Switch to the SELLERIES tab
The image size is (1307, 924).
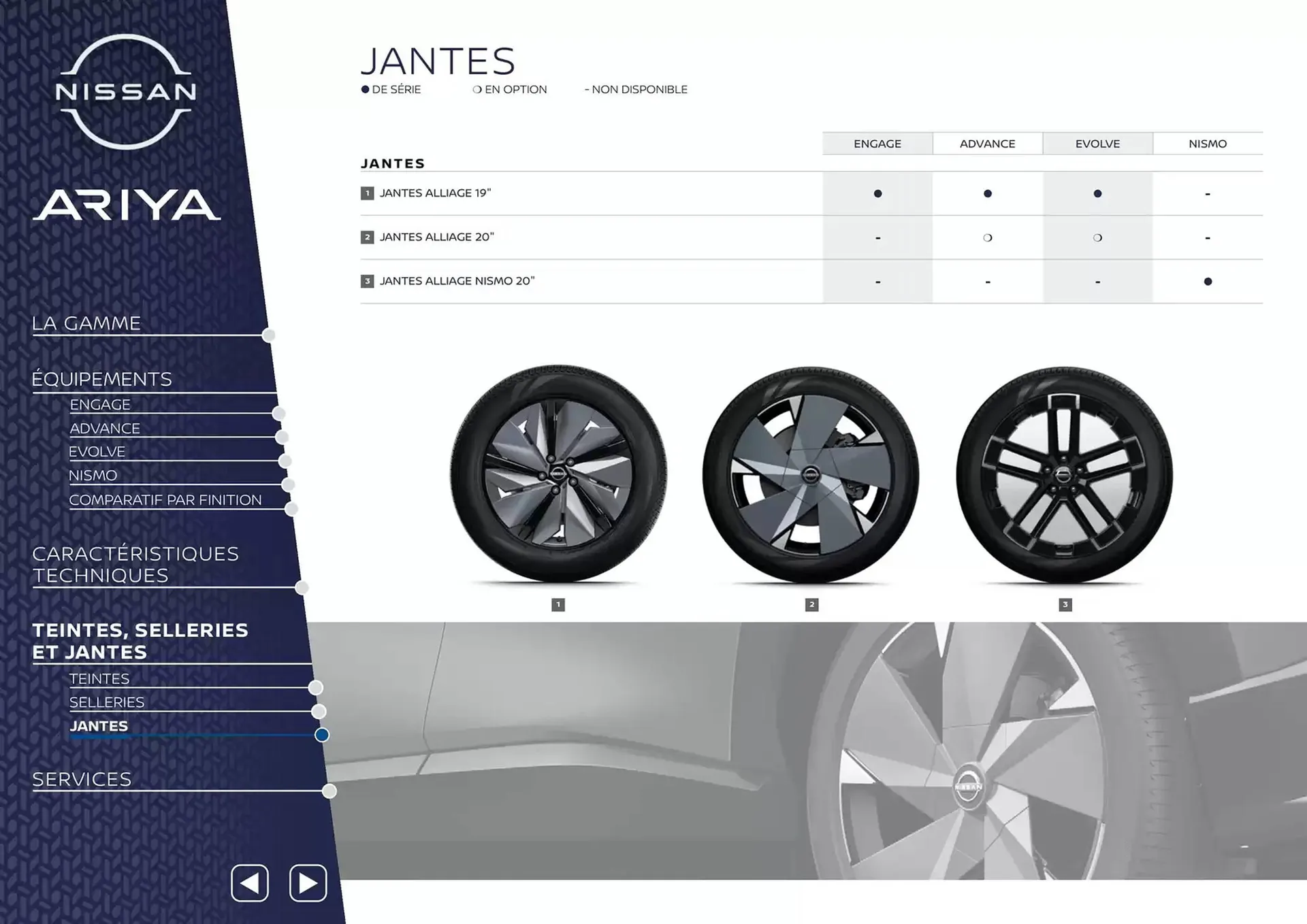click(106, 702)
